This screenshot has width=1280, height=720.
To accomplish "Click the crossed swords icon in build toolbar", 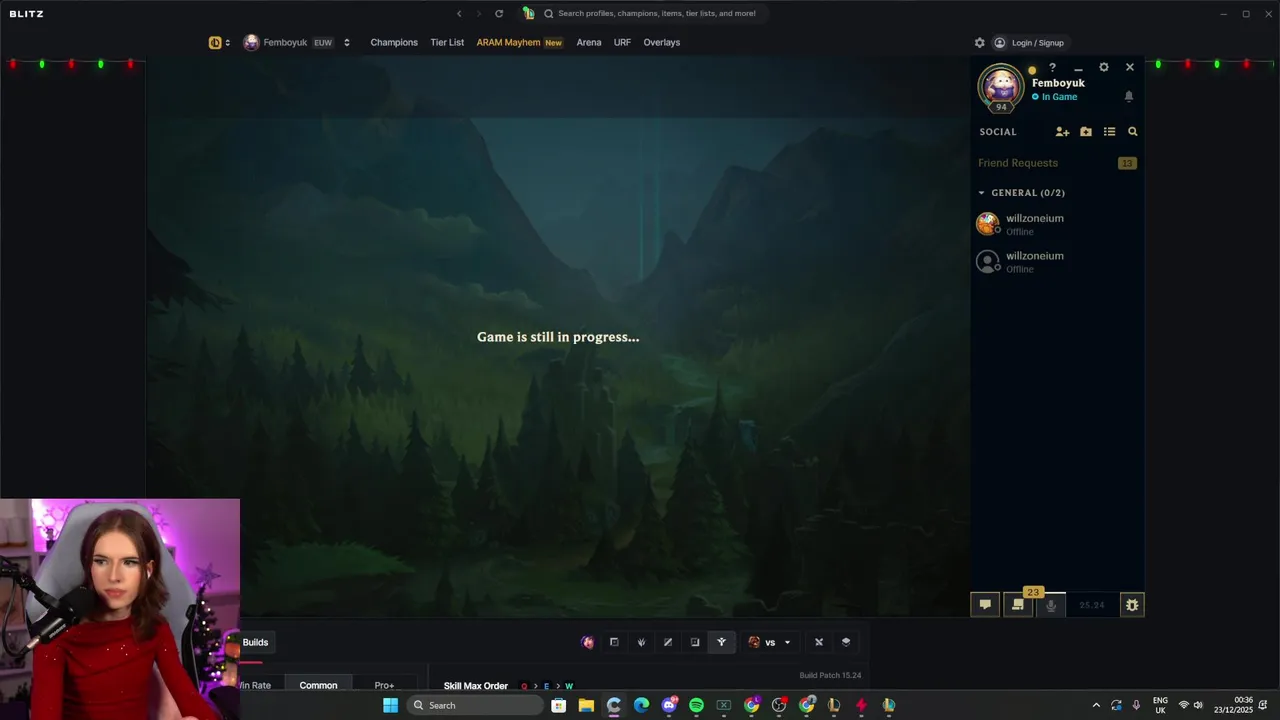I will [x=819, y=642].
